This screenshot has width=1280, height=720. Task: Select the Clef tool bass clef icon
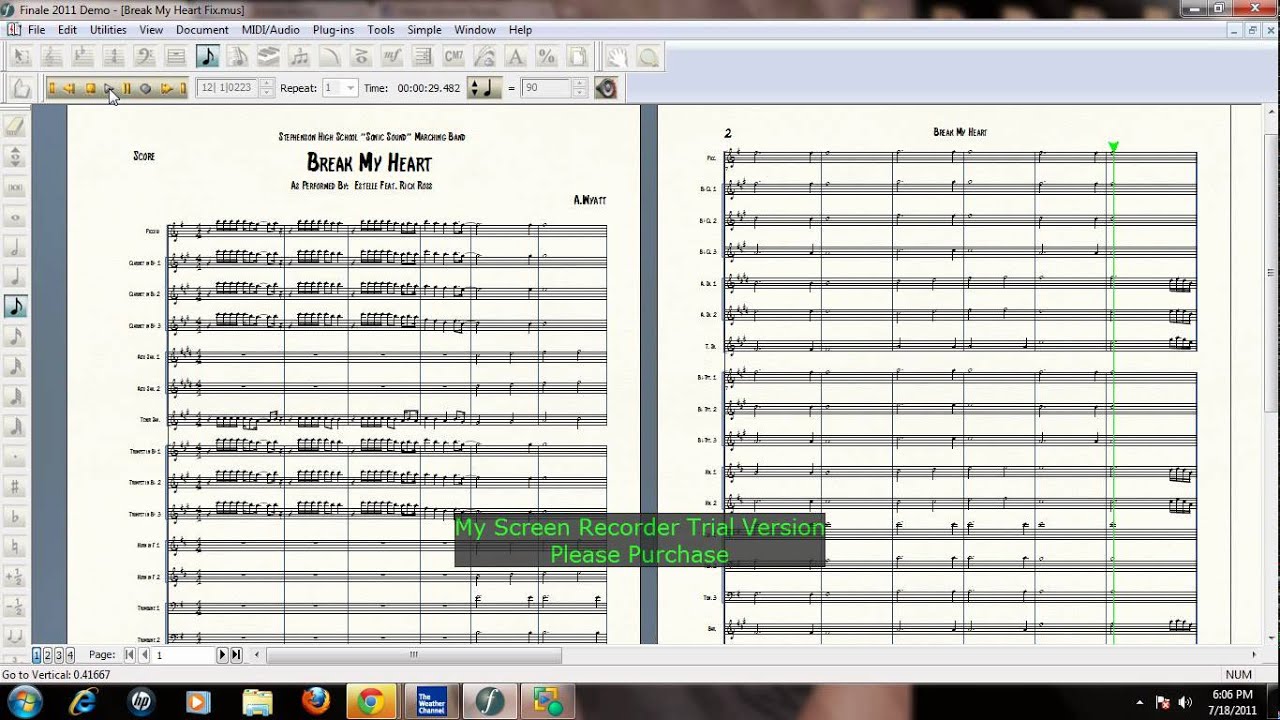tap(144, 56)
